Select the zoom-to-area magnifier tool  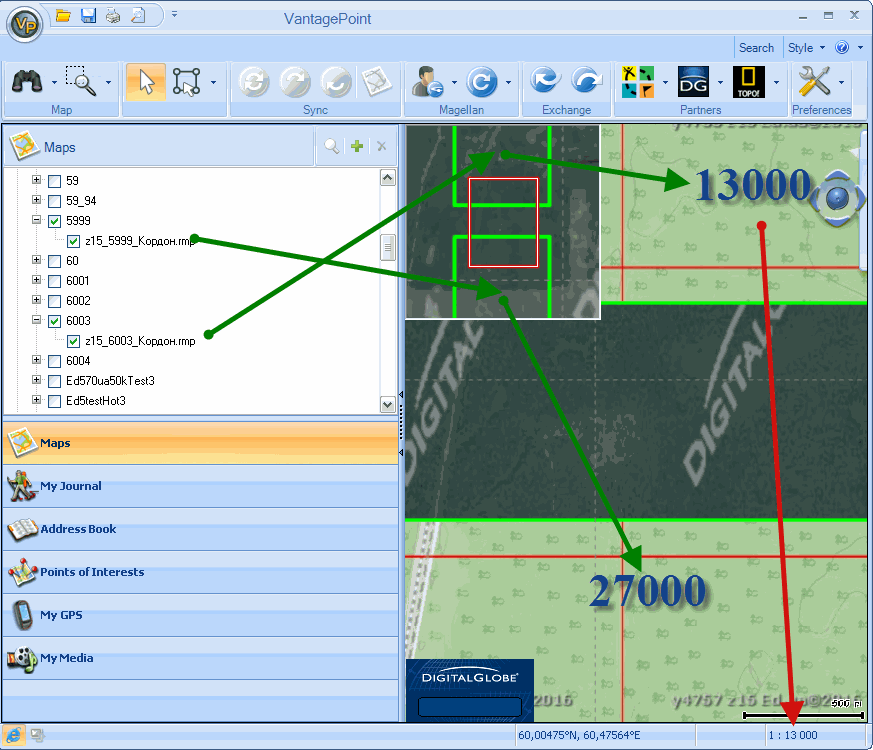pyautogui.click(x=80, y=81)
